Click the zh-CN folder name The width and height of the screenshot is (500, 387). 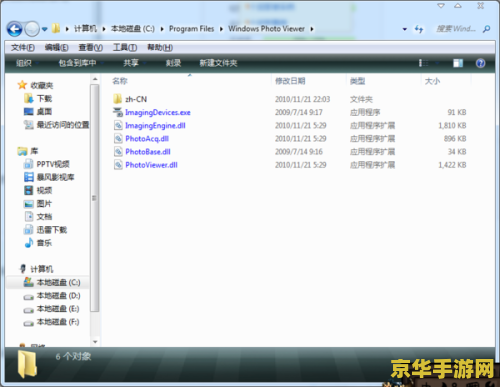136,99
